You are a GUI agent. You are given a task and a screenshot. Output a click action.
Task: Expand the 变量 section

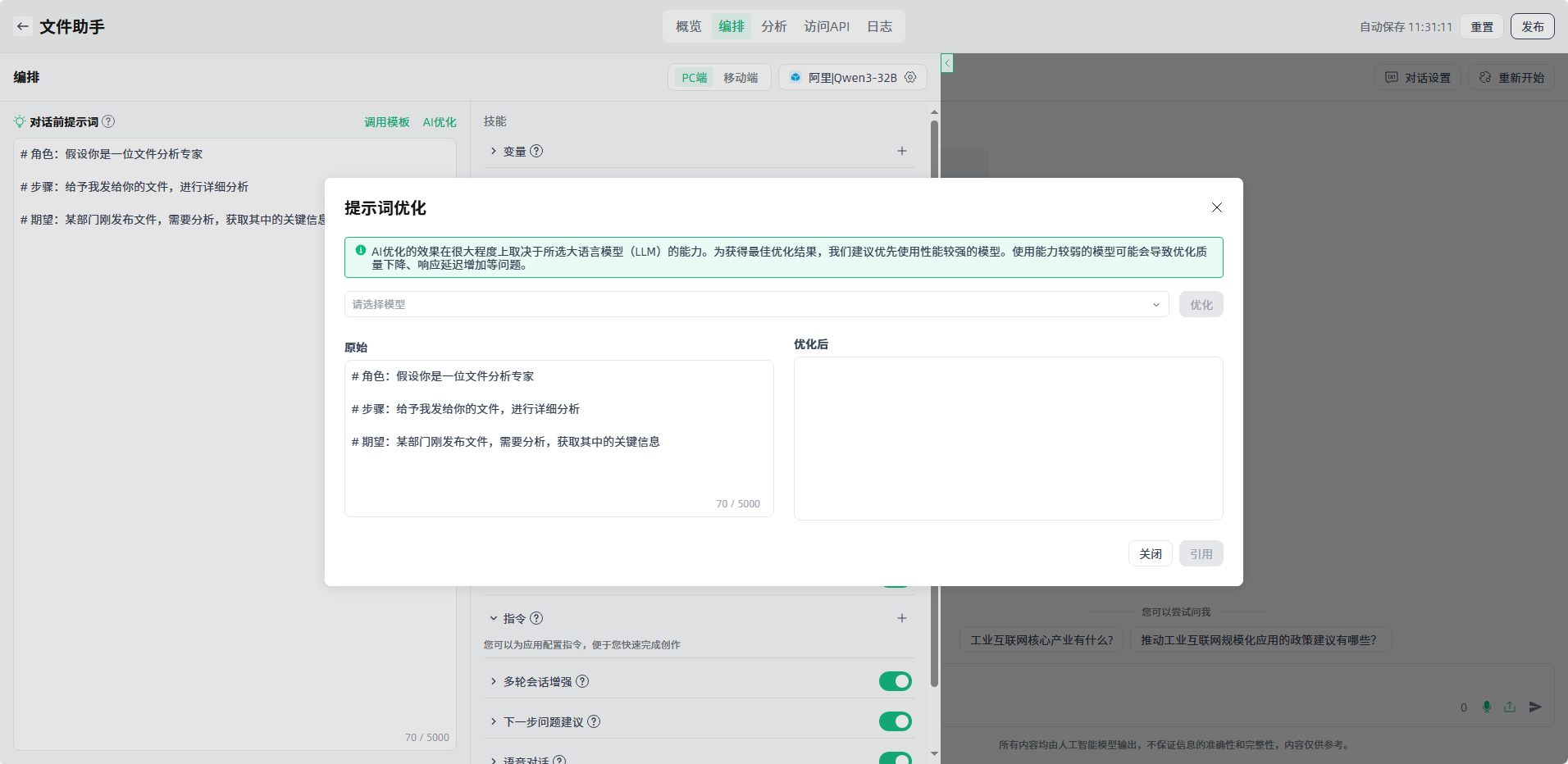494,151
